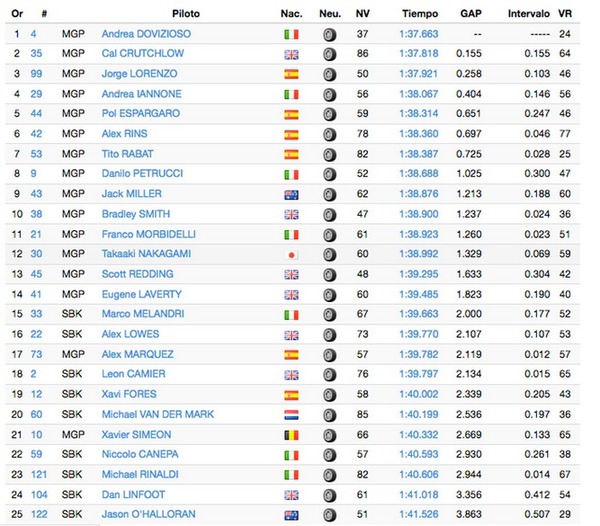Open Michael VAN DER MARK rider link

coord(158,414)
